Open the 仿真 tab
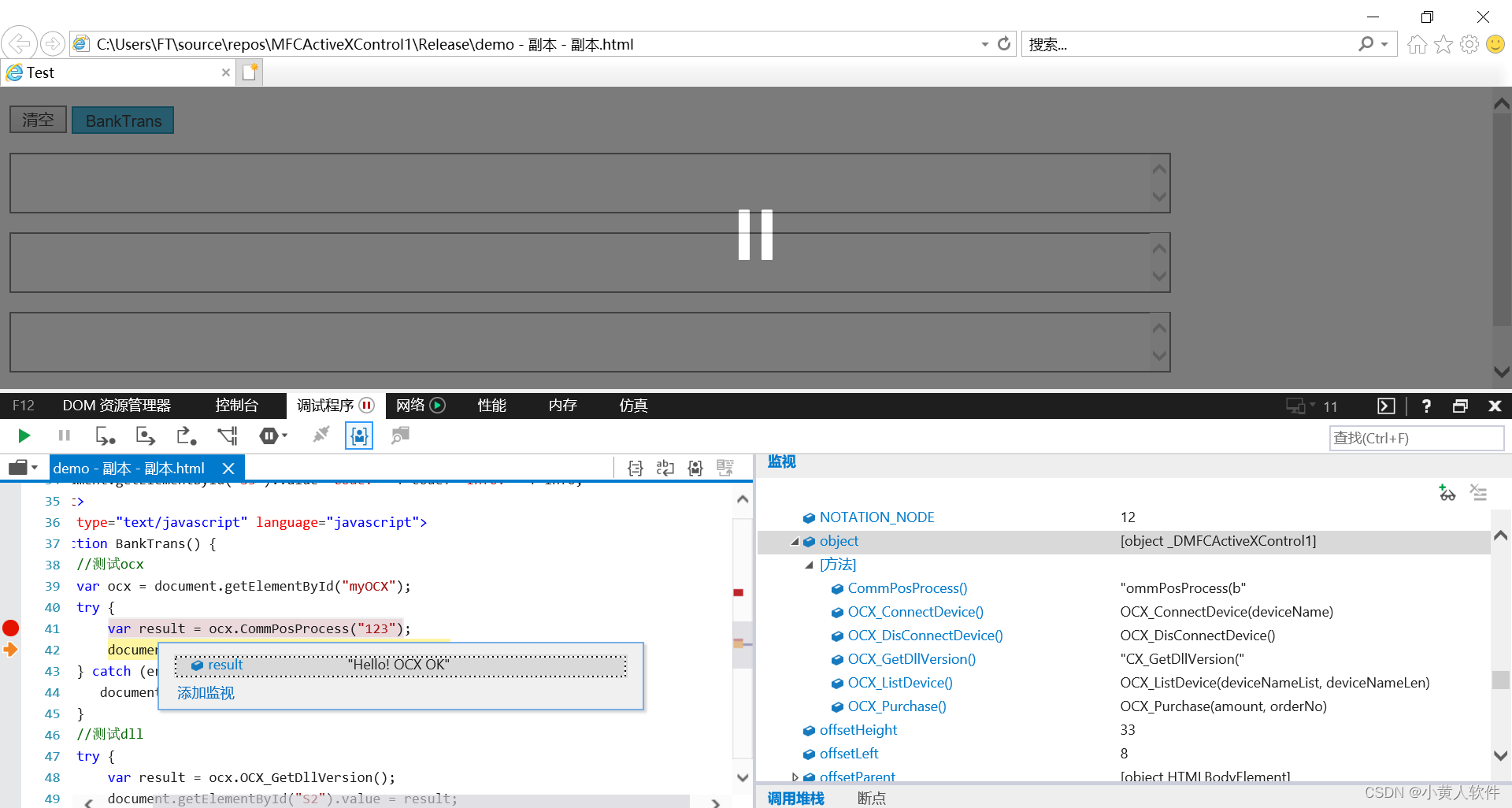The image size is (1512, 808). [x=634, y=406]
